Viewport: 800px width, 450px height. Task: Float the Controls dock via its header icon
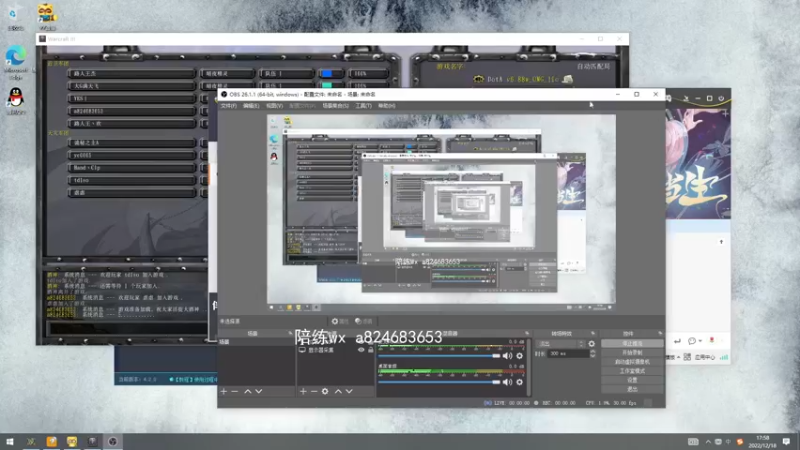[660, 333]
